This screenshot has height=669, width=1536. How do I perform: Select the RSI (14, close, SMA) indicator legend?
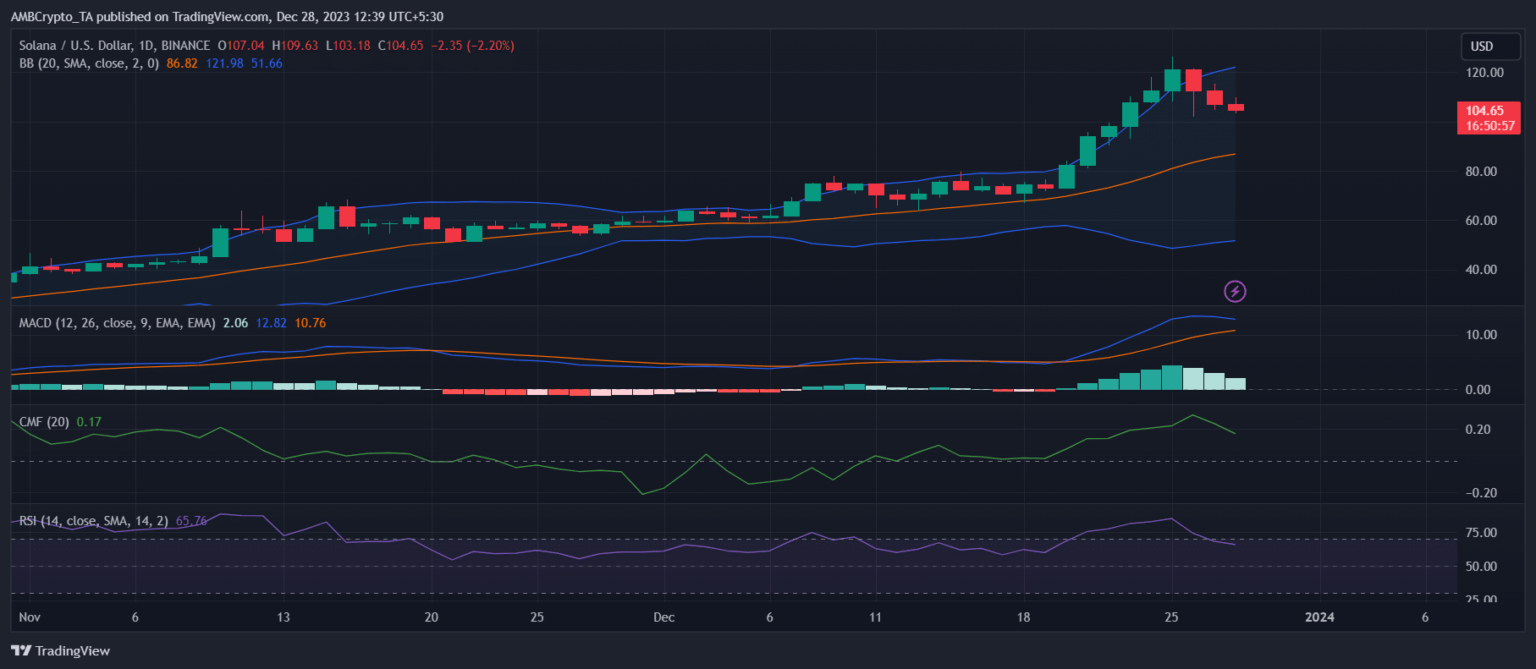pyautogui.click(x=94, y=521)
